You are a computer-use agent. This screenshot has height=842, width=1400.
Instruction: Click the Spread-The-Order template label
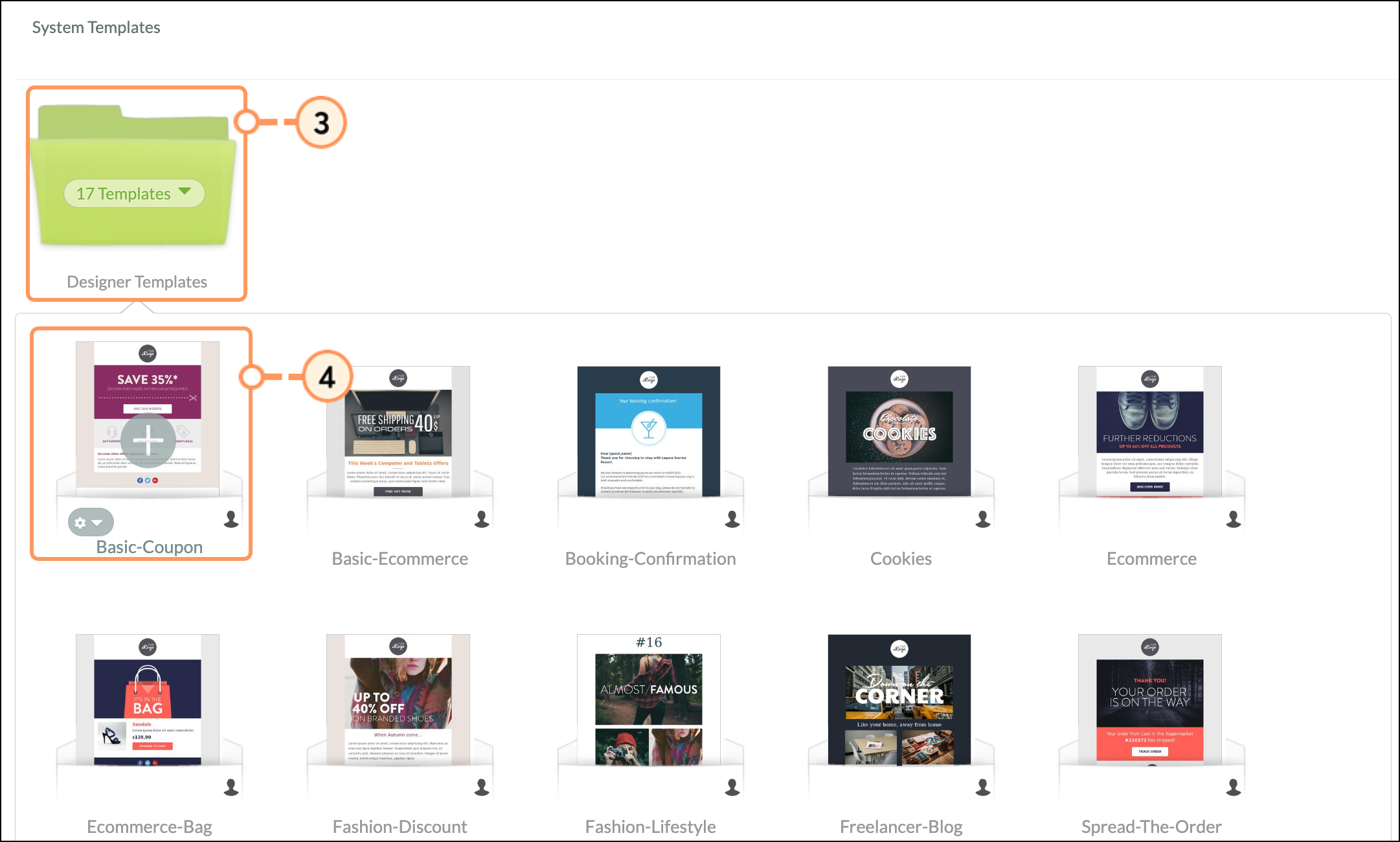point(1151,827)
